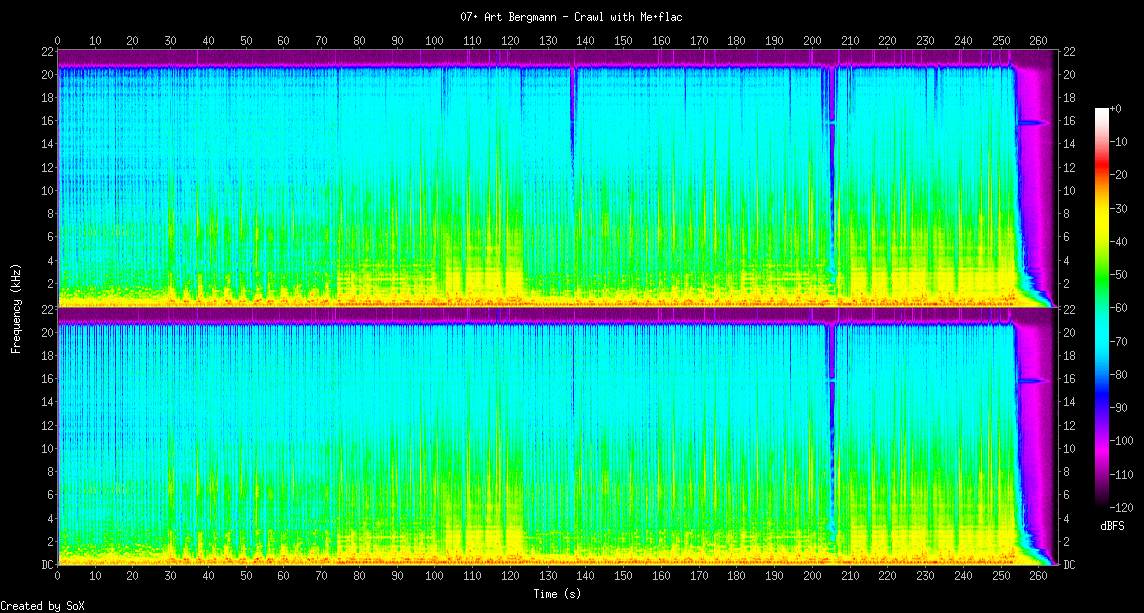
Task: Click the 260 tick on the top time axis
Action: pyautogui.click(x=1038, y=41)
